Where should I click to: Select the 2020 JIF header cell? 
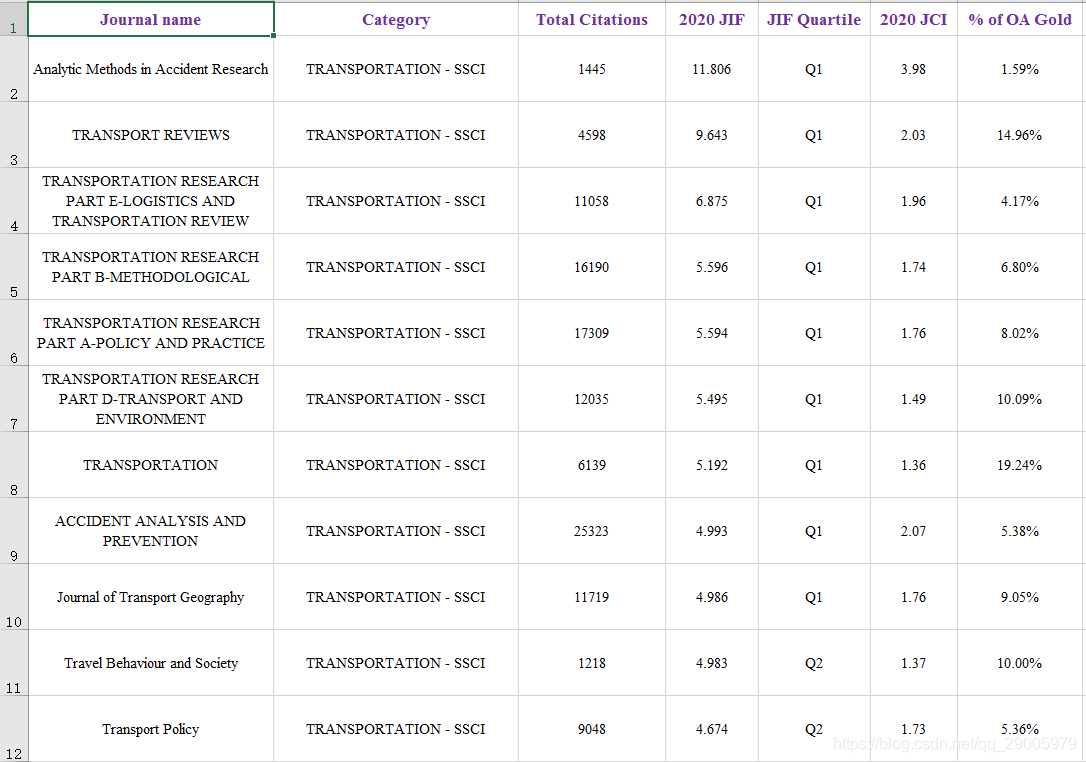pos(711,19)
